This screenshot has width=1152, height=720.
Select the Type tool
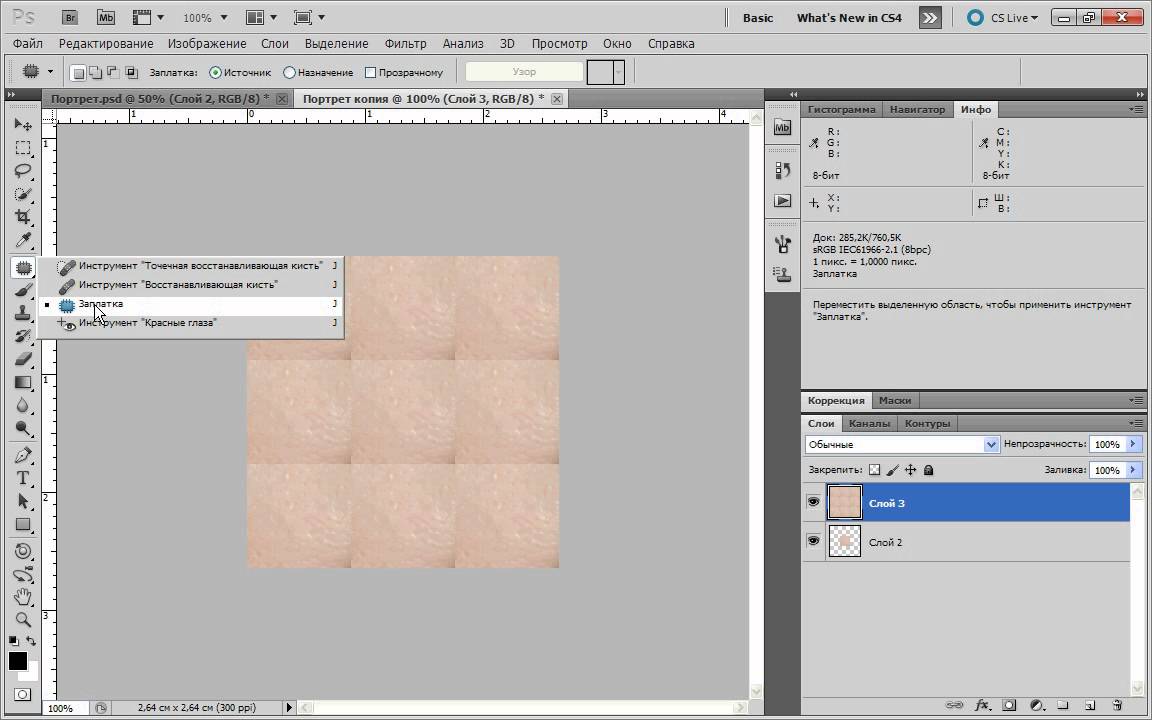[x=22, y=478]
